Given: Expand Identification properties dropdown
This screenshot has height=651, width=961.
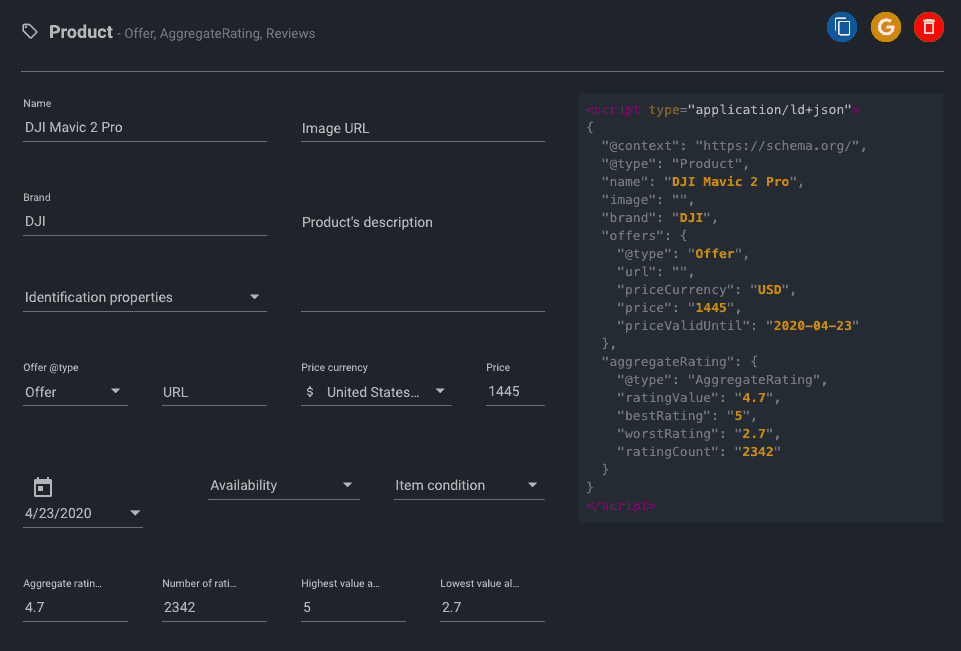Looking at the screenshot, I should (145, 297).
